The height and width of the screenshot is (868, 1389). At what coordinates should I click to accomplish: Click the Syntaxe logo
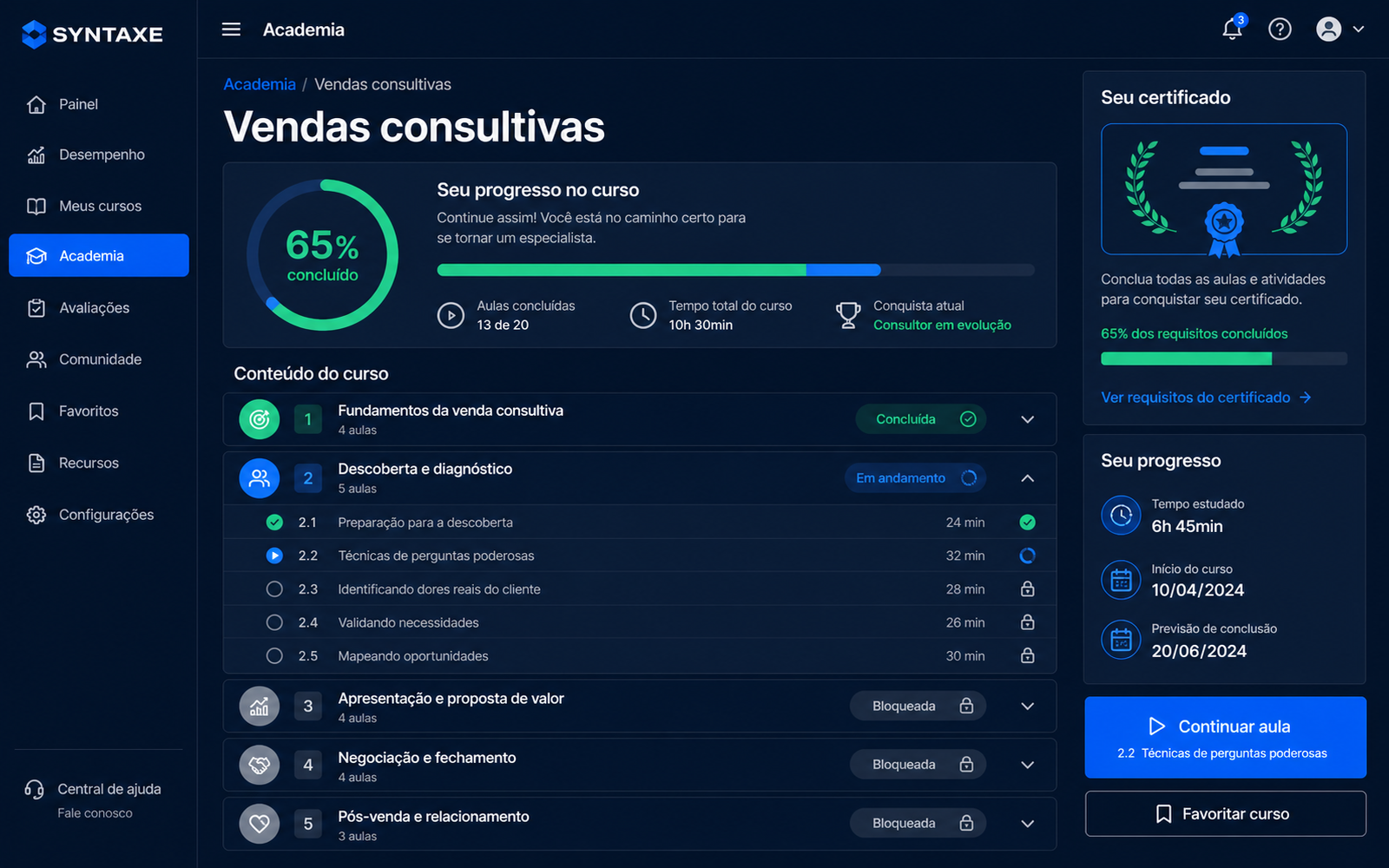[92, 35]
